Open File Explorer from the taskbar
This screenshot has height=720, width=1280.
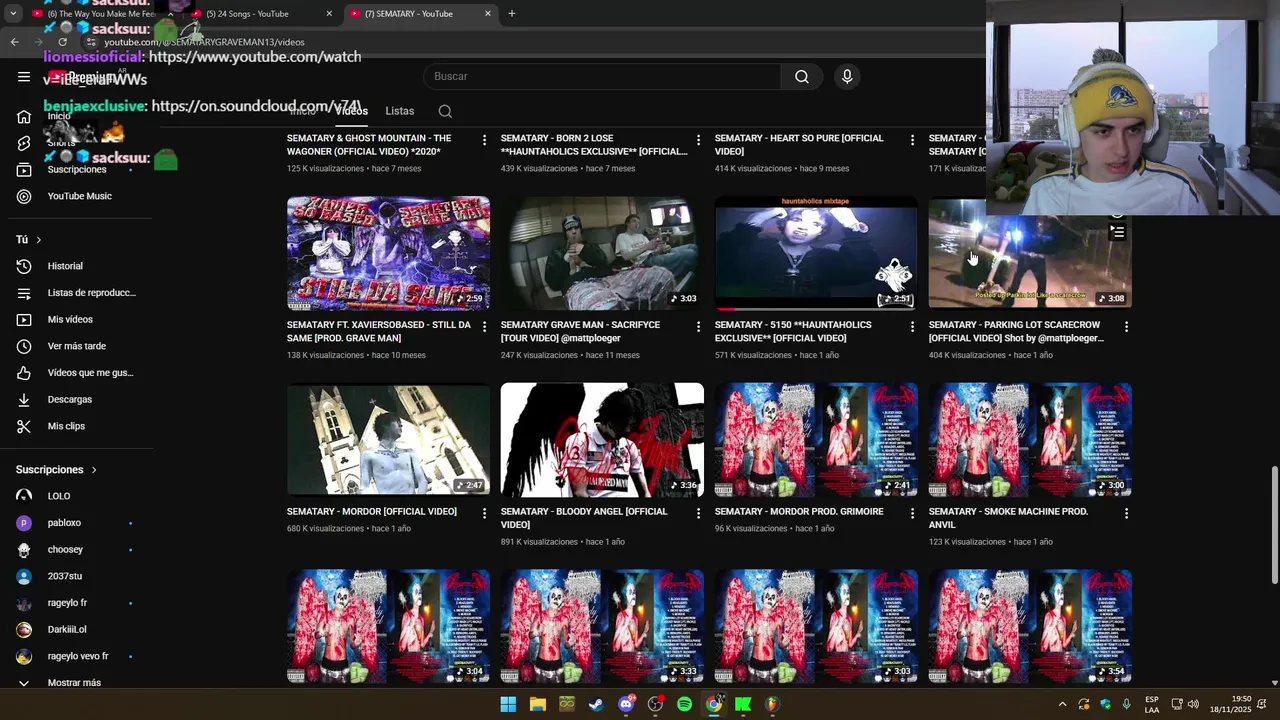click(537, 704)
